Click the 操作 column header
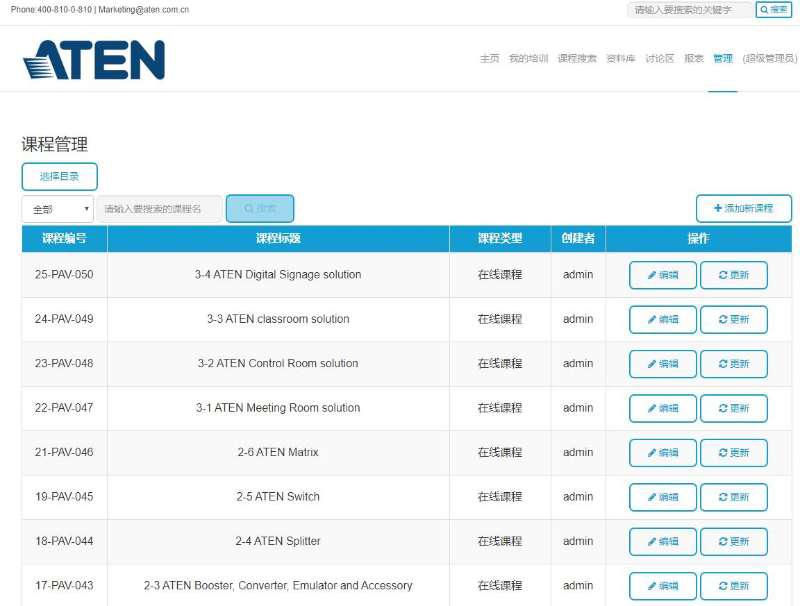The height and width of the screenshot is (606, 800). (x=698, y=238)
